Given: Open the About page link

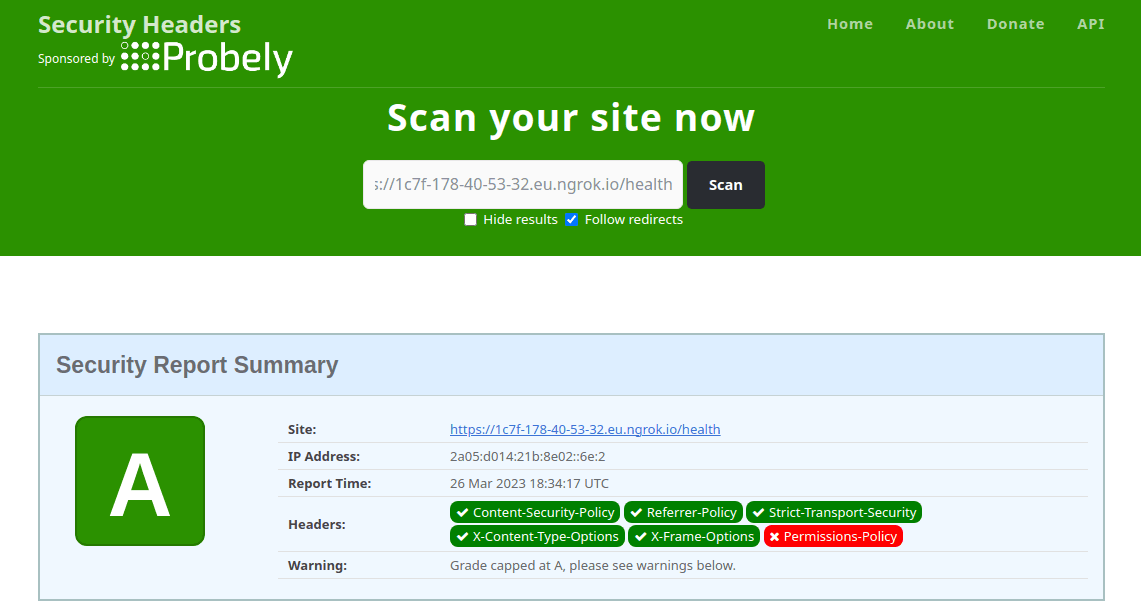Looking at the screenshot, I should click(929, 24).
